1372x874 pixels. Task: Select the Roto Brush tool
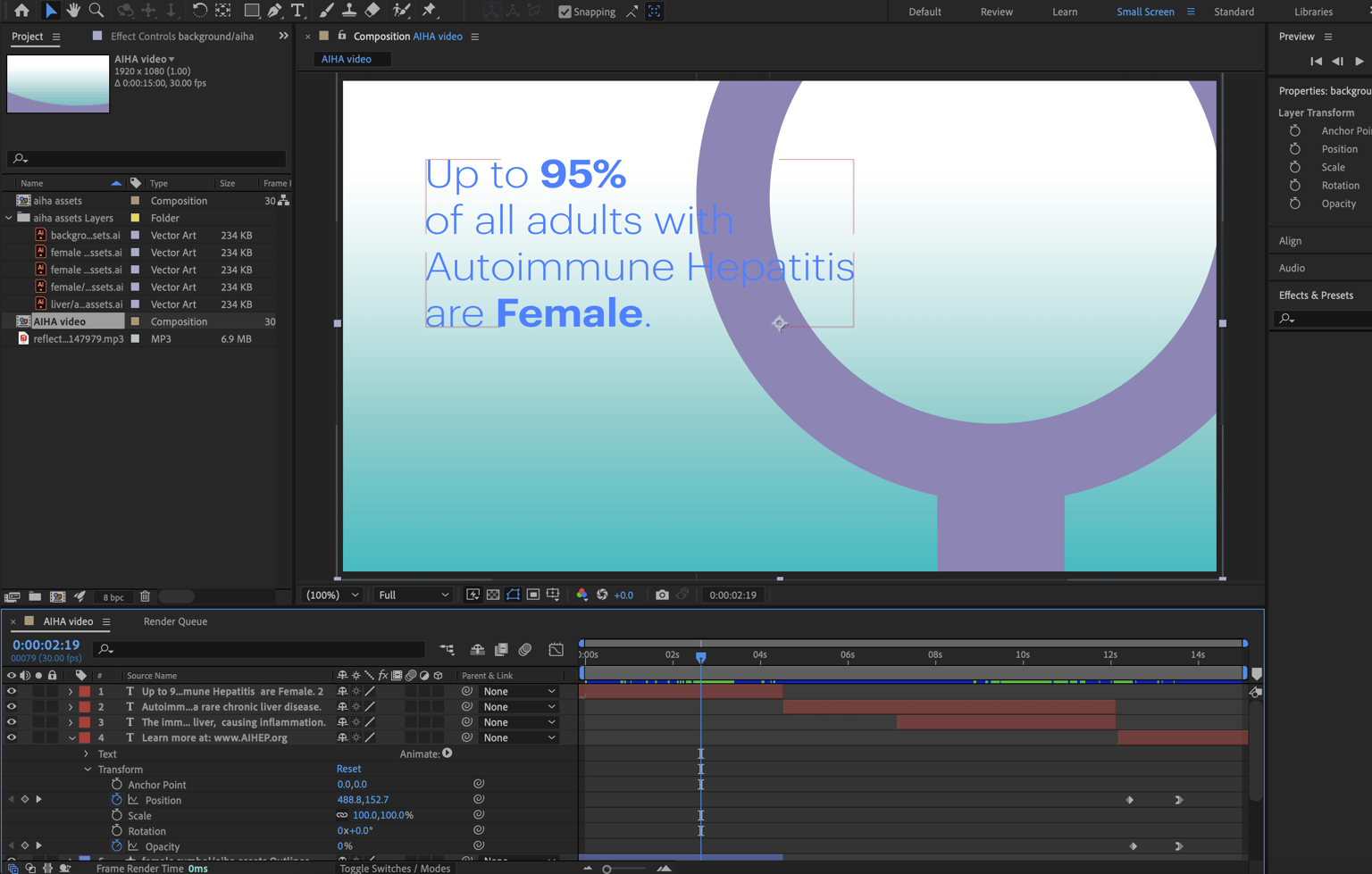tap(402, 11)
